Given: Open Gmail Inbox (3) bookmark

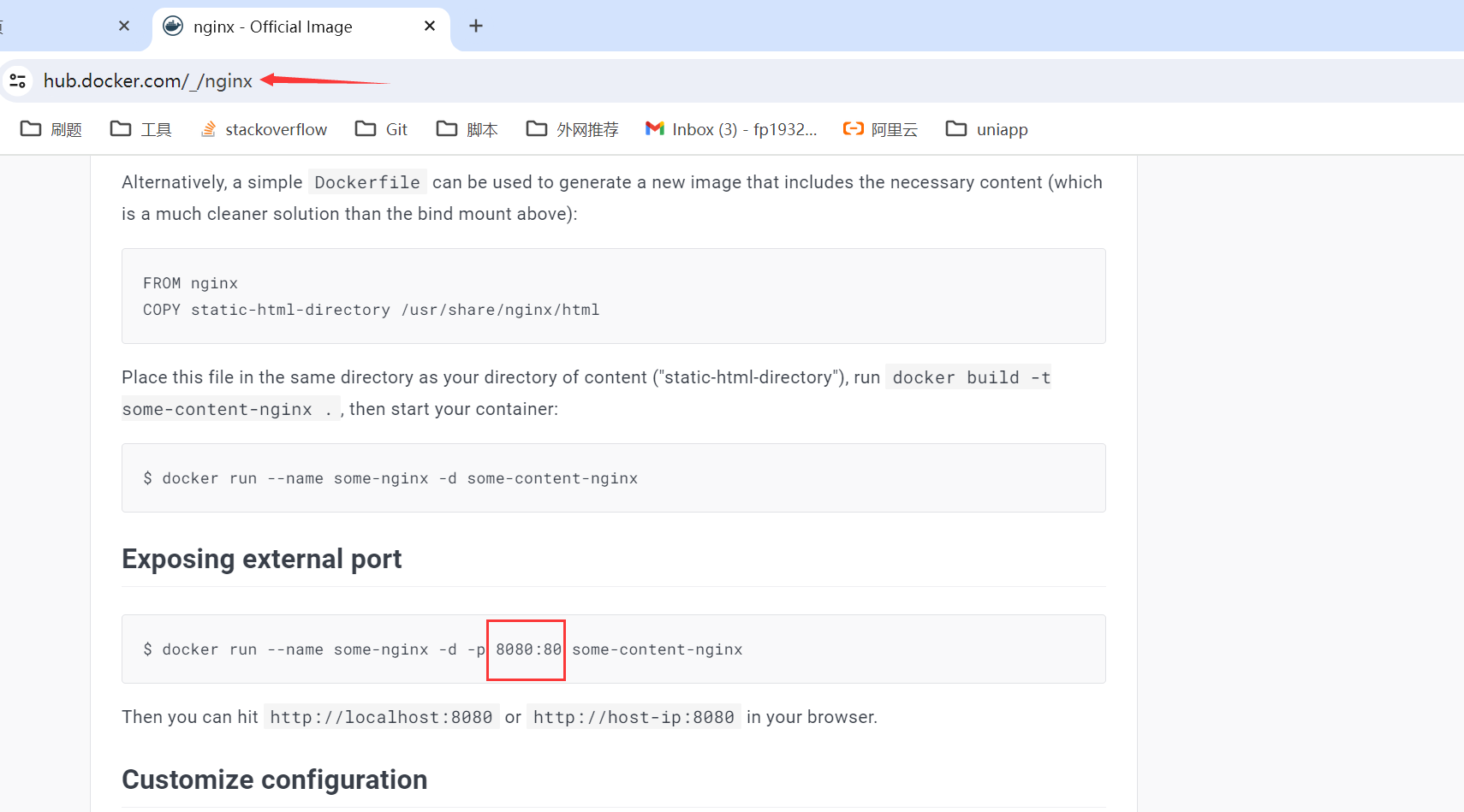Looking at the screenshot, I should [x=732, y=129].
